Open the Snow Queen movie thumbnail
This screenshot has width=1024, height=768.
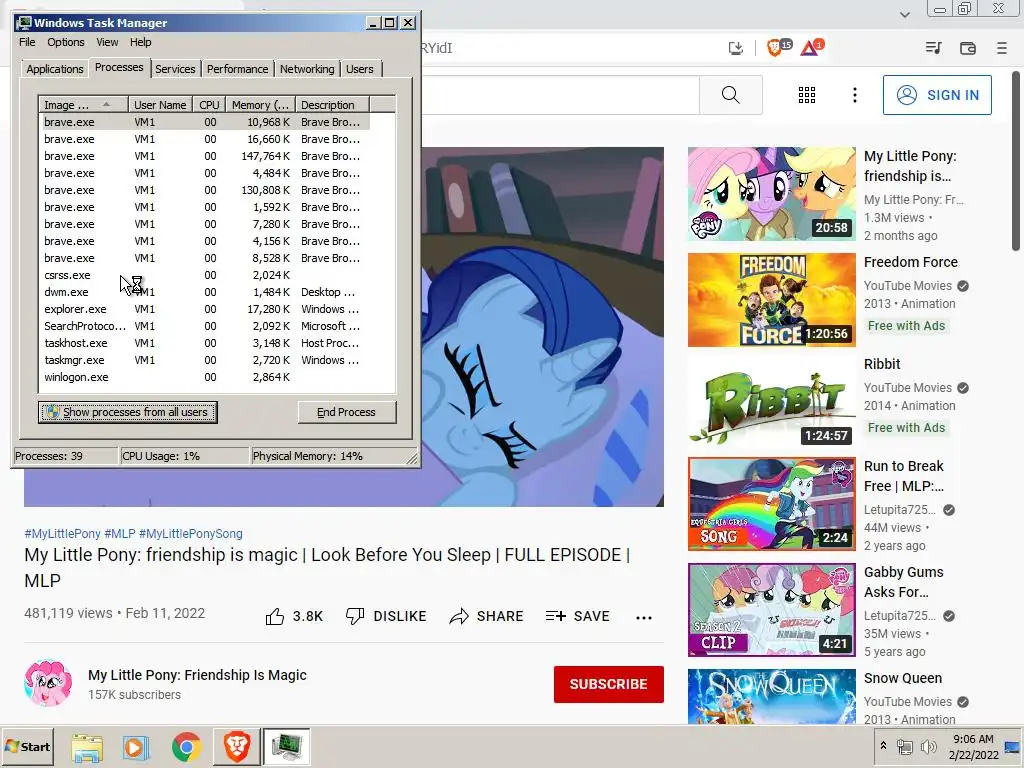coord(771,697)
